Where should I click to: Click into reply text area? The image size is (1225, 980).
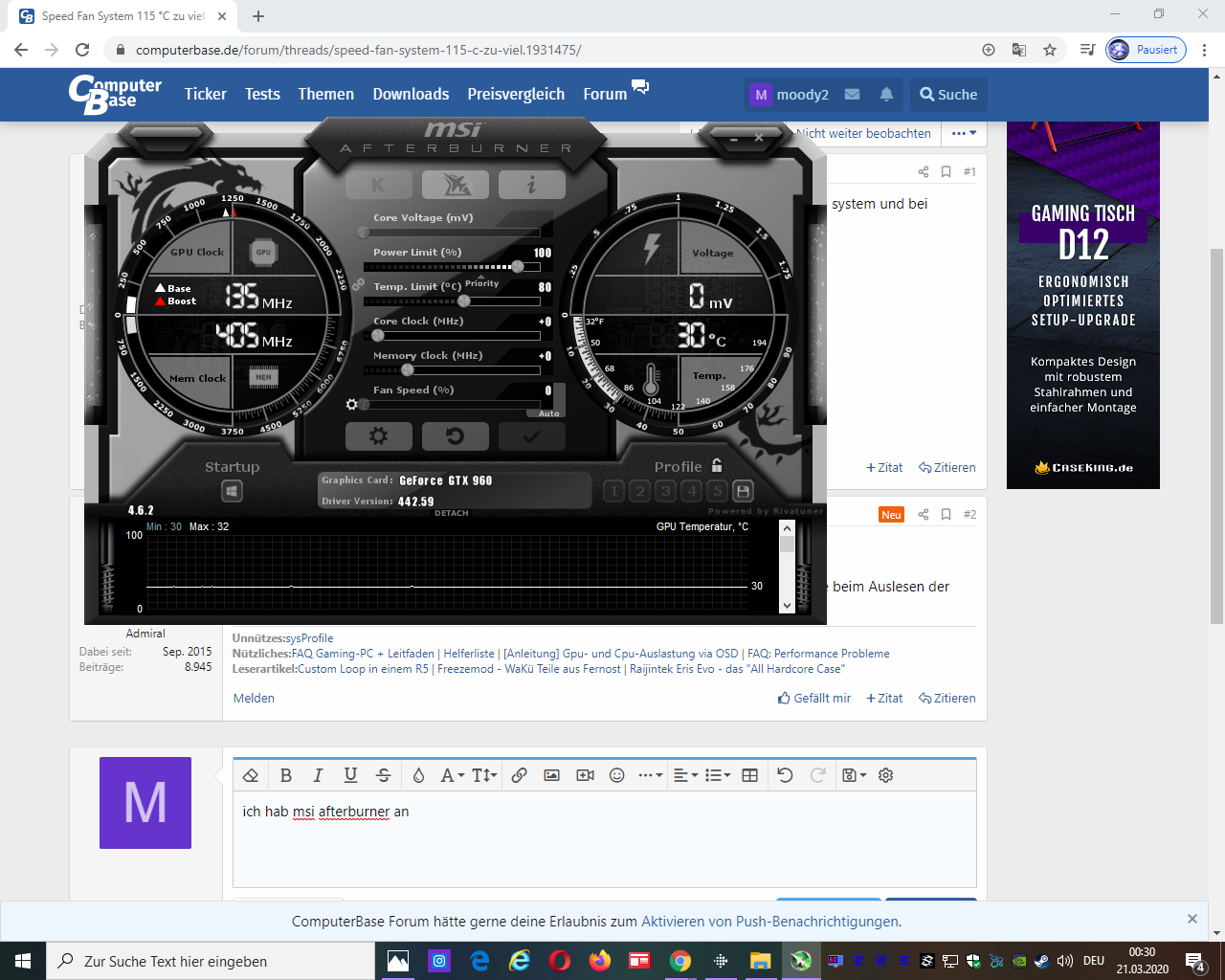(x=605, y=839)
